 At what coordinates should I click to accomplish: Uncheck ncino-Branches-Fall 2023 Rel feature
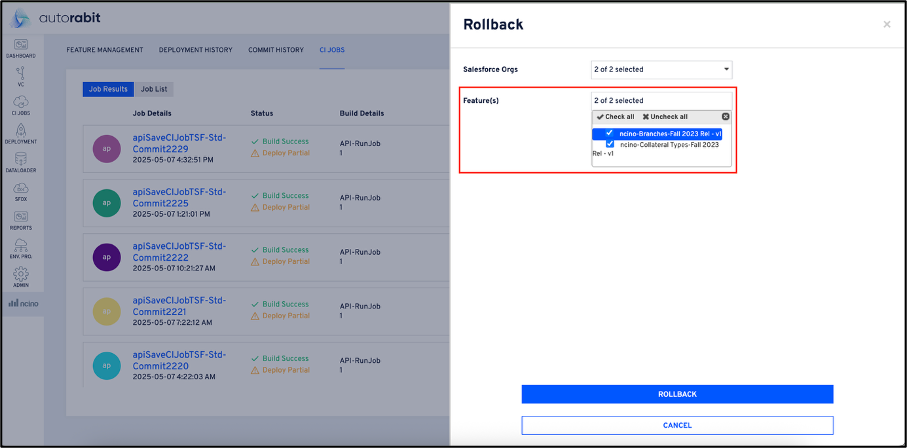pos(609,133)
